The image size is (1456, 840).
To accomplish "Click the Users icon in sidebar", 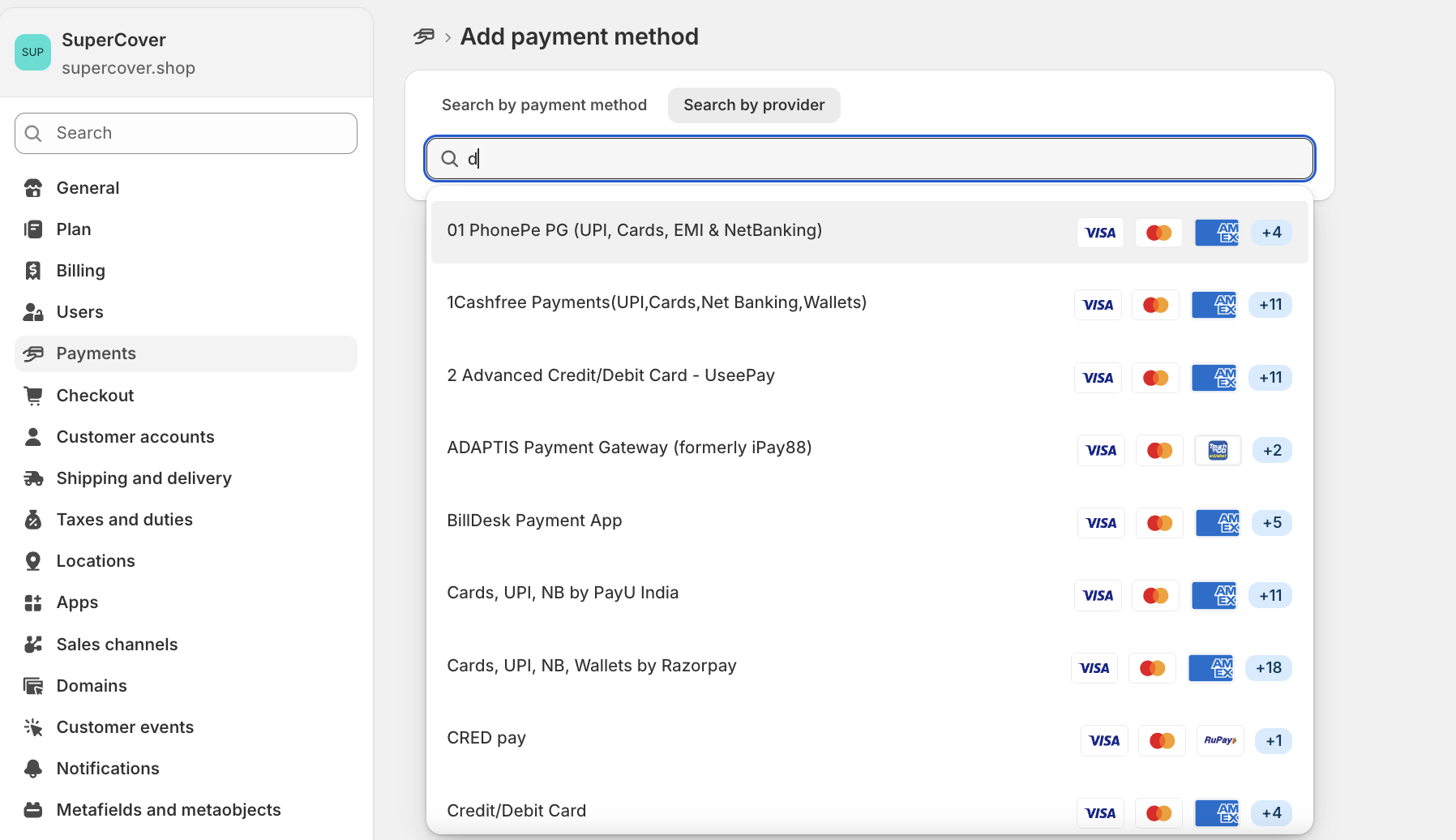I will (33, 312).
